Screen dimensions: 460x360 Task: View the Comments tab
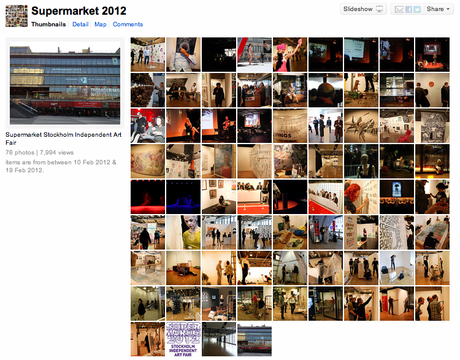pos(128,24)
